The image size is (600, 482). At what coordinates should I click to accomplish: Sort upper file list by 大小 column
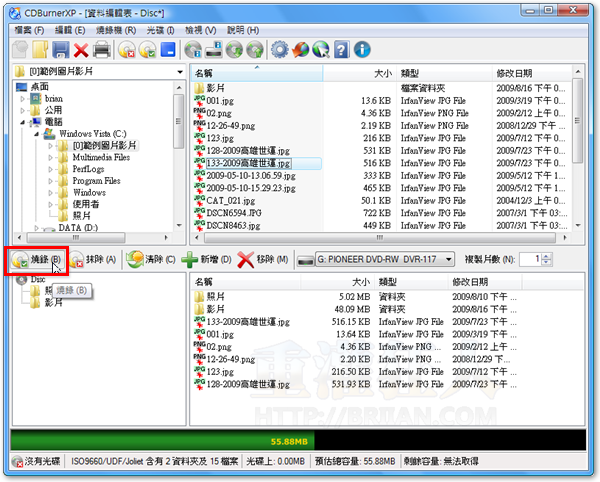pos(359,73)
